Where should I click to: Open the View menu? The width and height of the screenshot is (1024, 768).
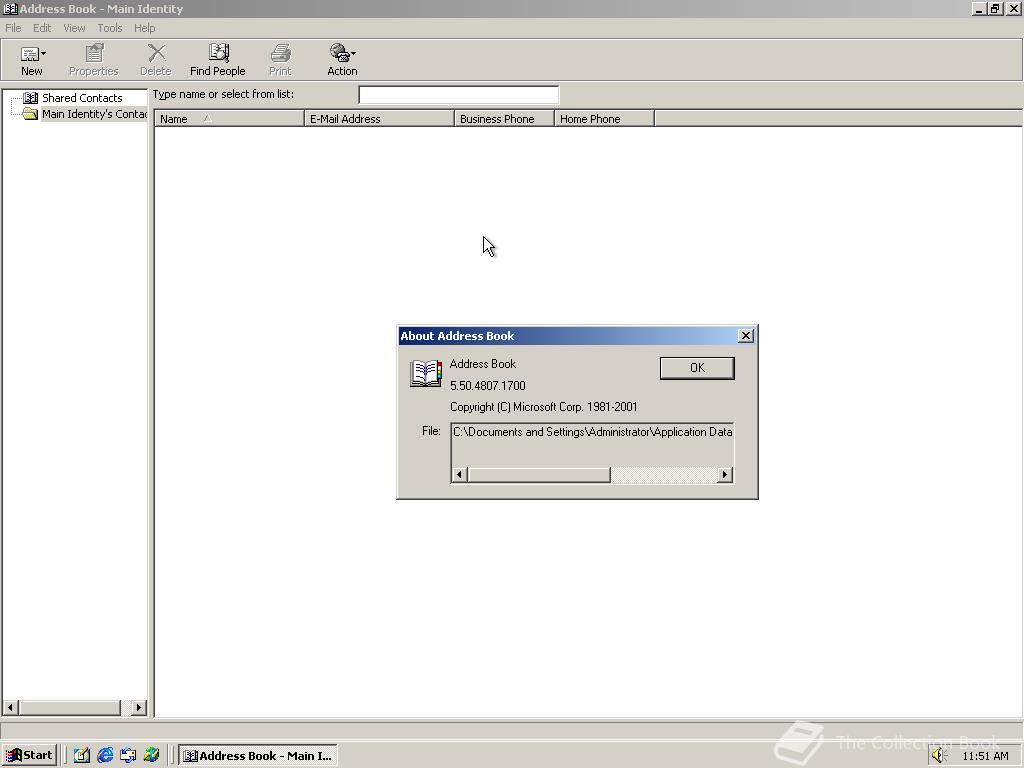(74, 28)
